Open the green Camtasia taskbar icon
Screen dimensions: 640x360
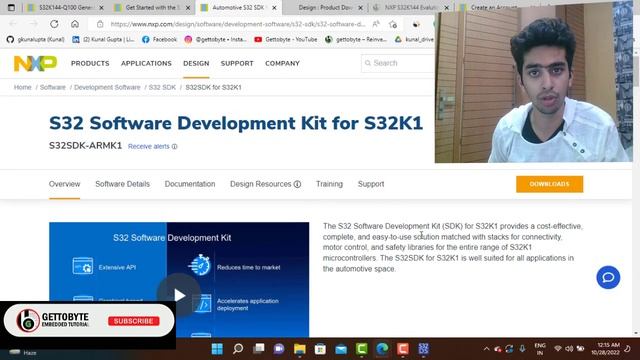[x=362, y=349]
